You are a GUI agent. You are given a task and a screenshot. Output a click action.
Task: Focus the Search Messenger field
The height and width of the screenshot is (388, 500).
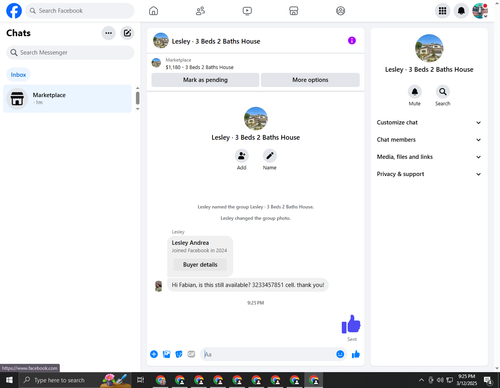tap(70, 53)
